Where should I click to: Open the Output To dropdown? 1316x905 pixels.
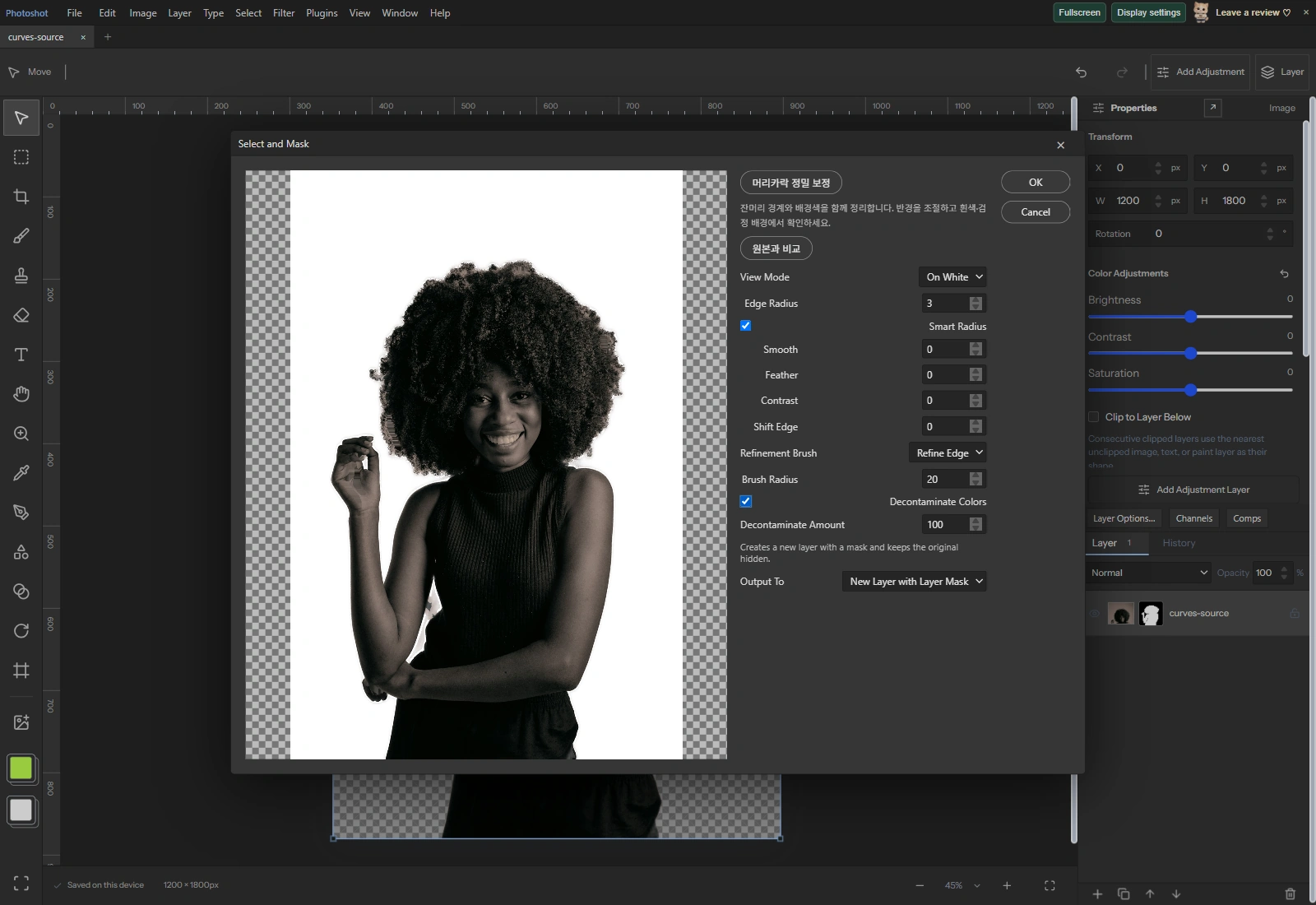[x=914, y=582]
